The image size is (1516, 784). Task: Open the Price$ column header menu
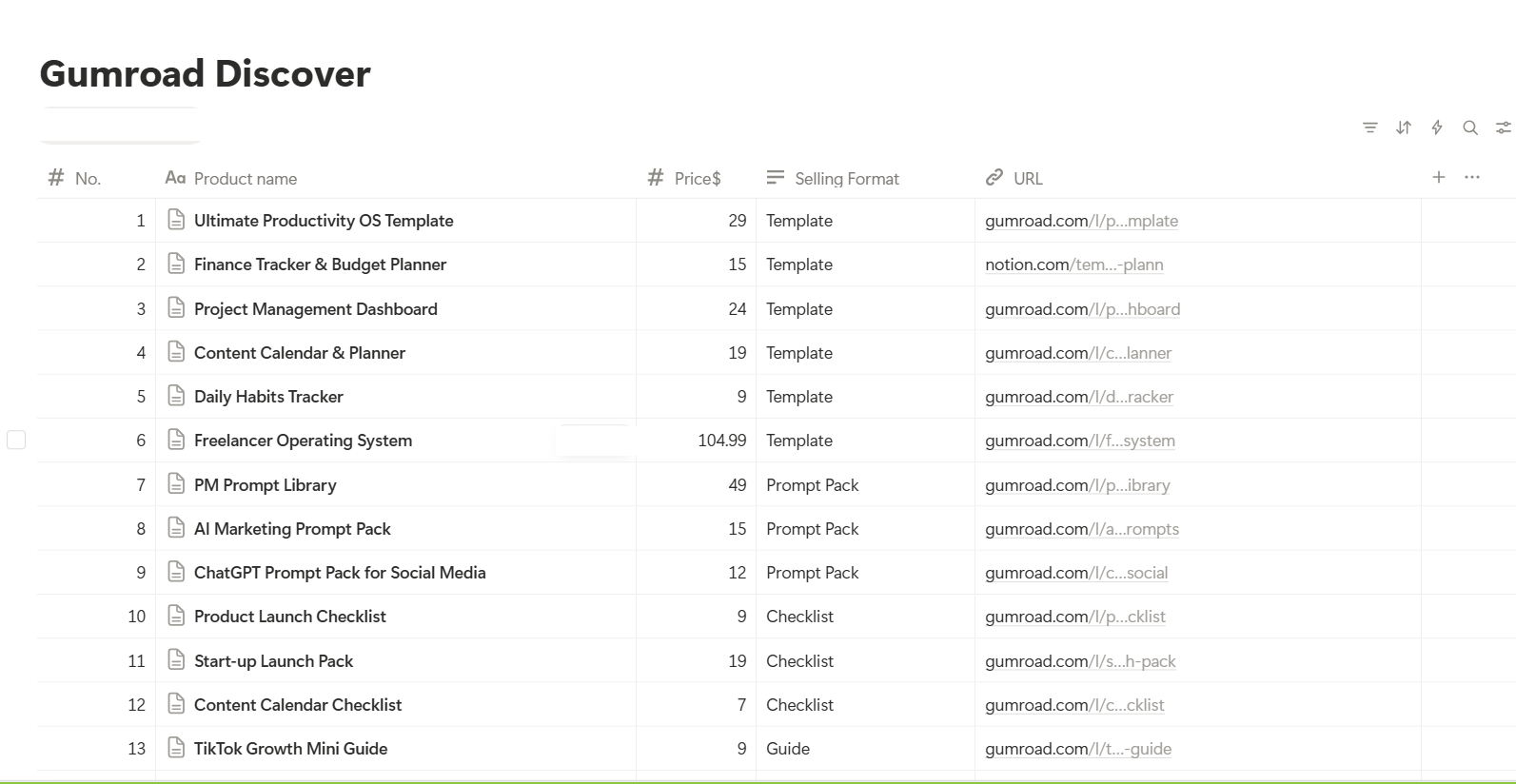[x=696, y=178]
